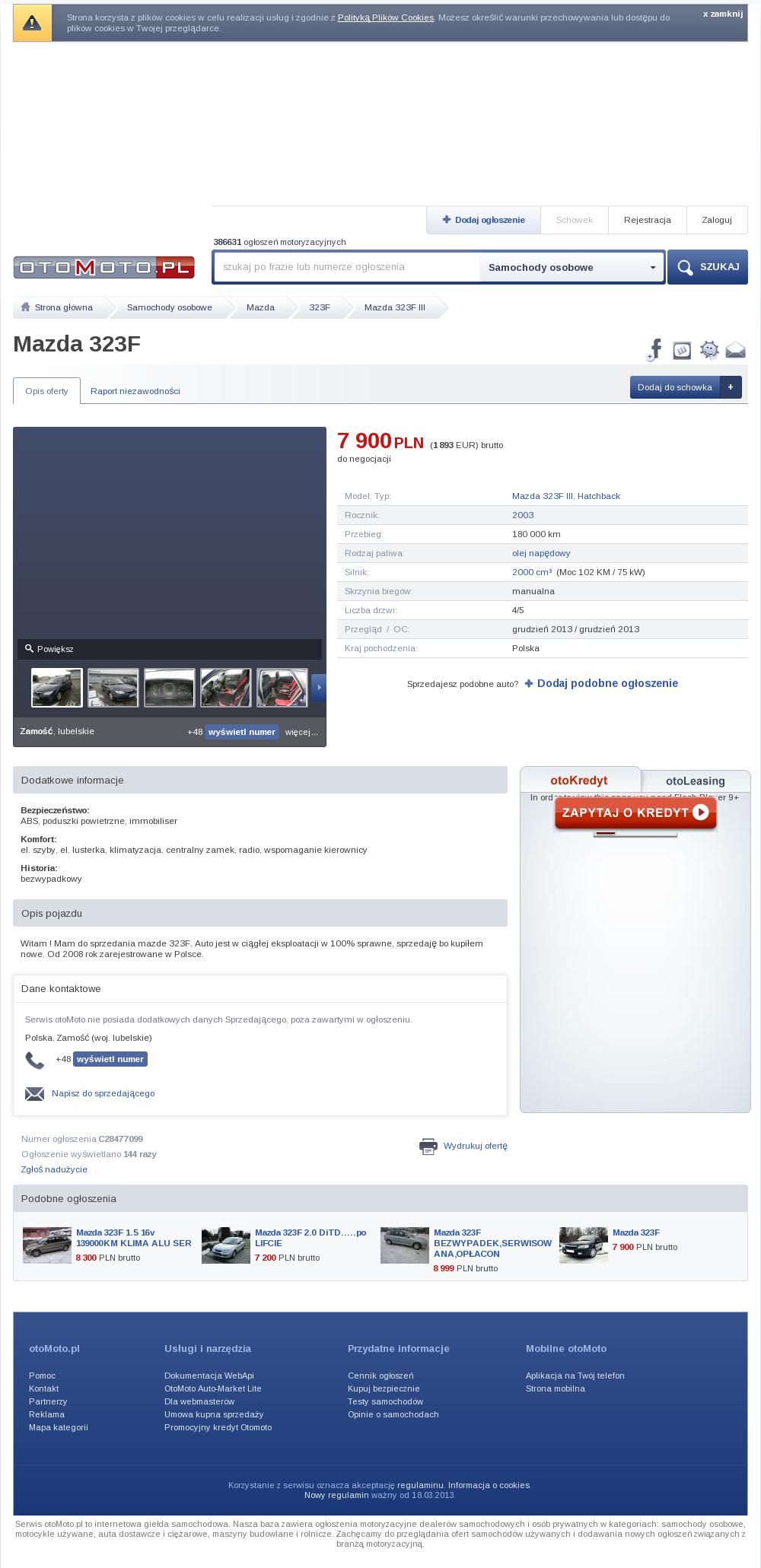The height and width of the screenshot is (1568, 761).
Task: Click the cookie warning triangle icon
Action: (33, 23)
